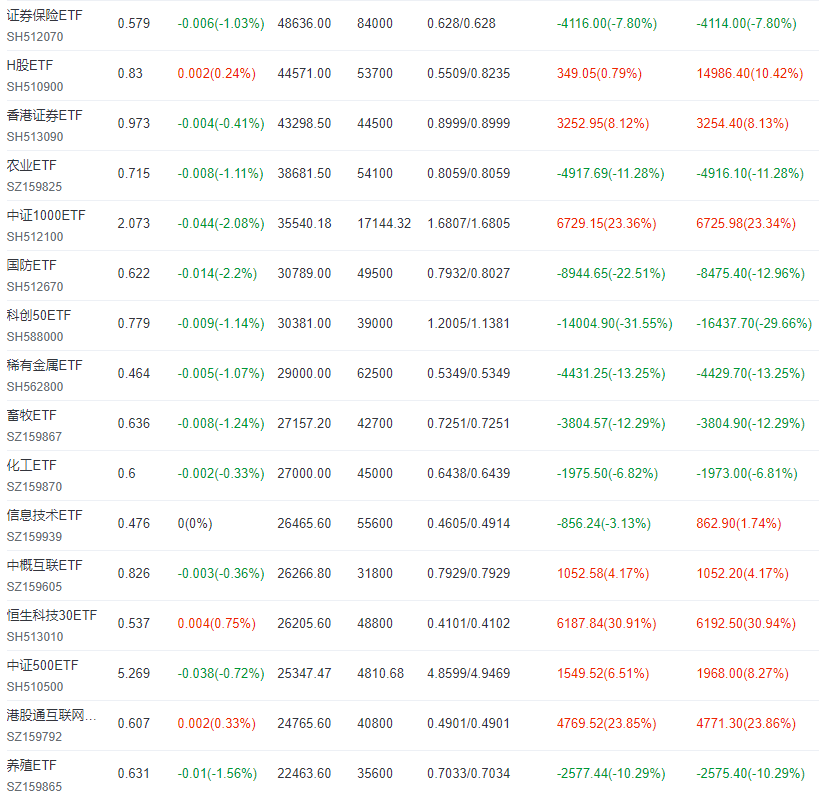Click cost value 0.7033/0.7034
This screenshot has height=798, width=819.
(469, 773)
